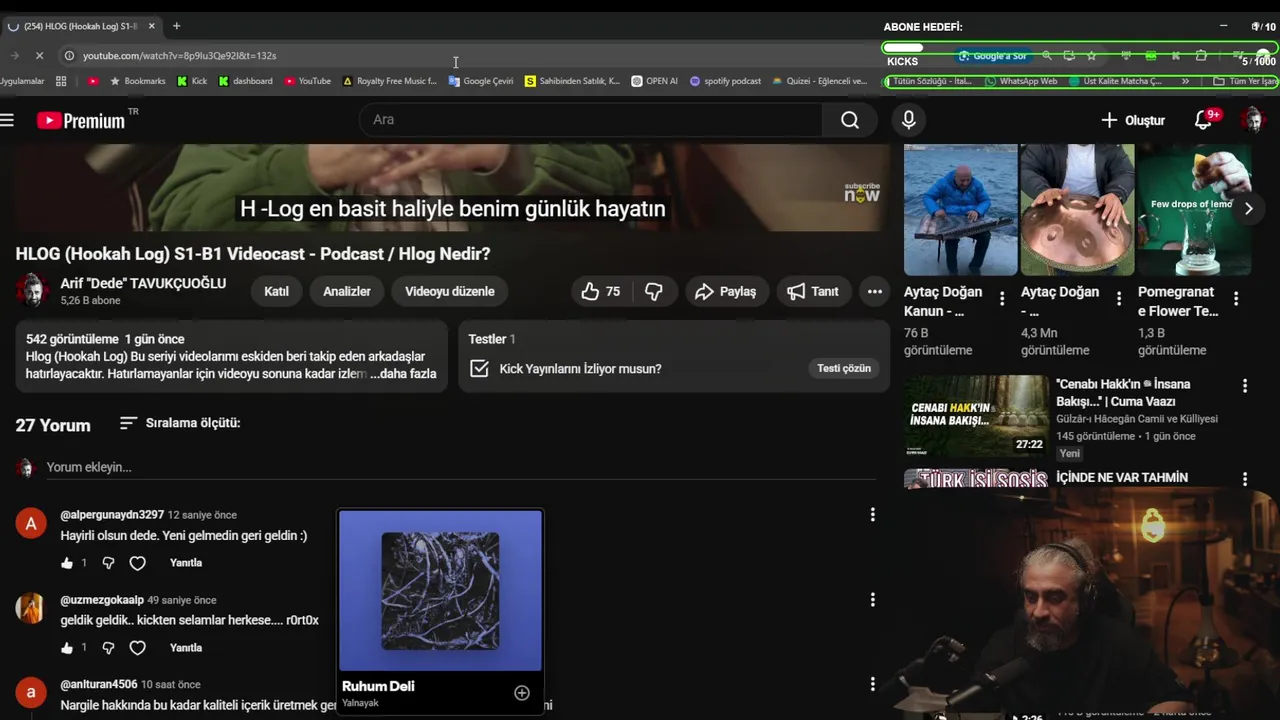Open Arif Dede TAVUKÇUOĞLU channel avatar

click(x=33, y=290)
